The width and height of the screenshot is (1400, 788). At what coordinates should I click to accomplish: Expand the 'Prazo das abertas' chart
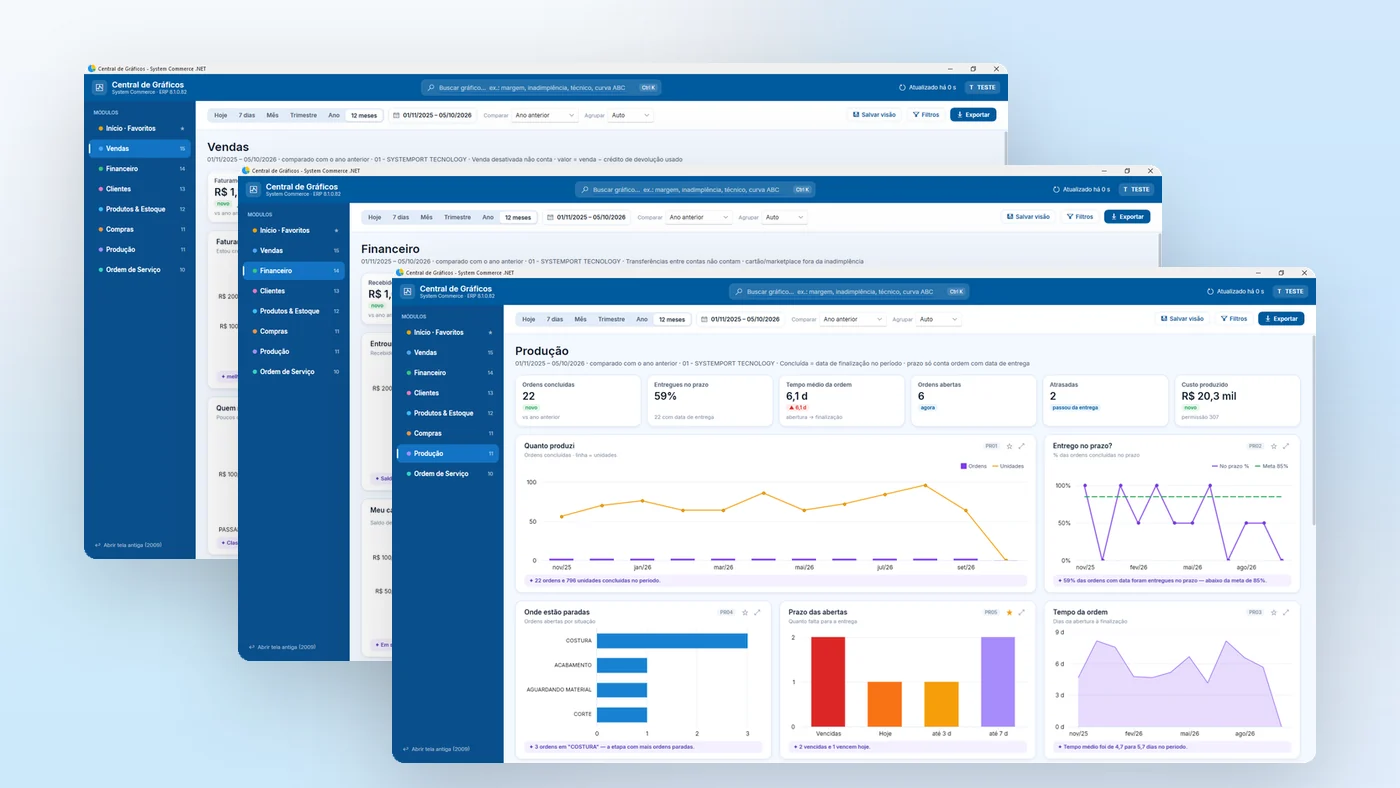(1021, 612)
